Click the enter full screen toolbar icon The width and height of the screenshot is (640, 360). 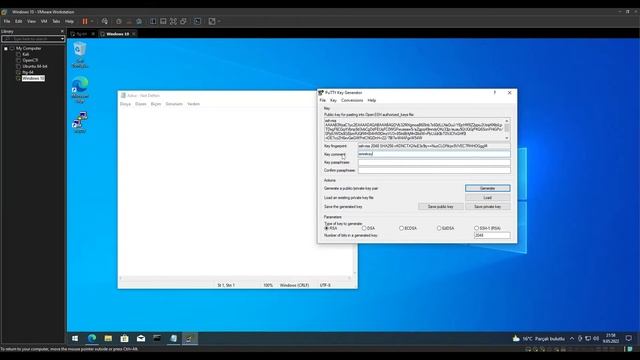(x=173, y=21)
